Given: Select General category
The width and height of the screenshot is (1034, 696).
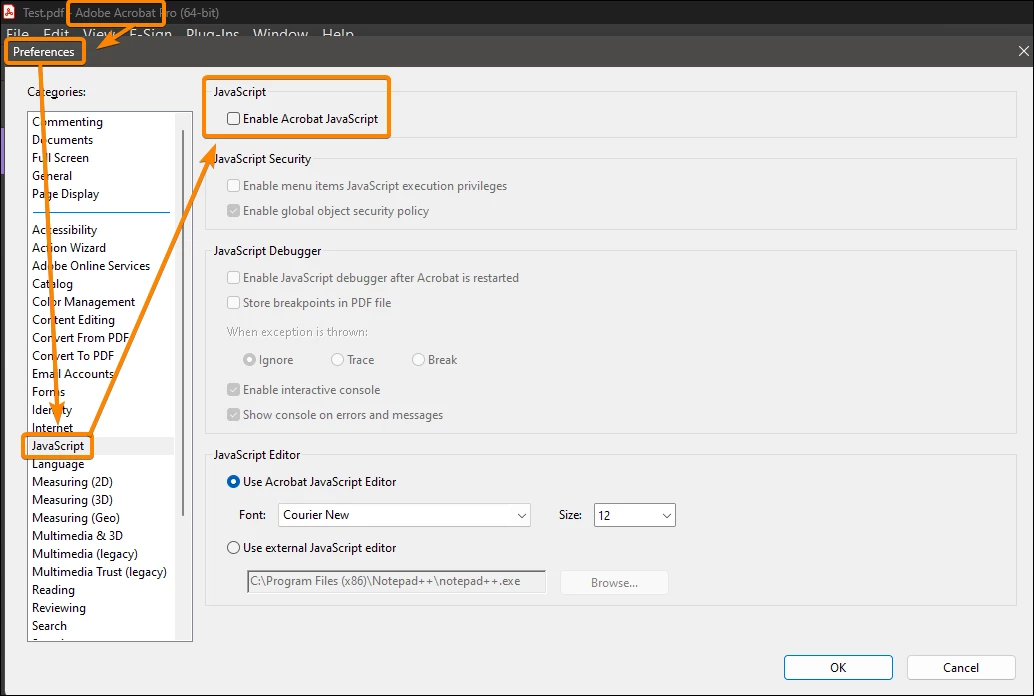Looking at the screenshot, I should (x=52, y=176).
